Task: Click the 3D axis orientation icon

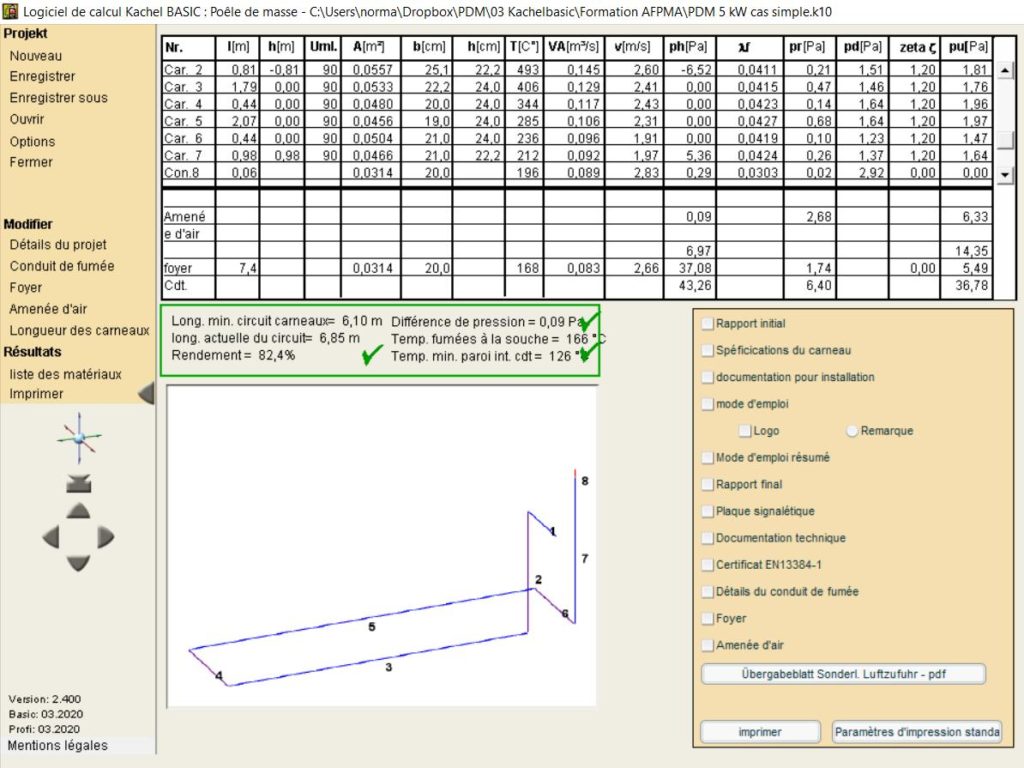Action: coord(79,438)
